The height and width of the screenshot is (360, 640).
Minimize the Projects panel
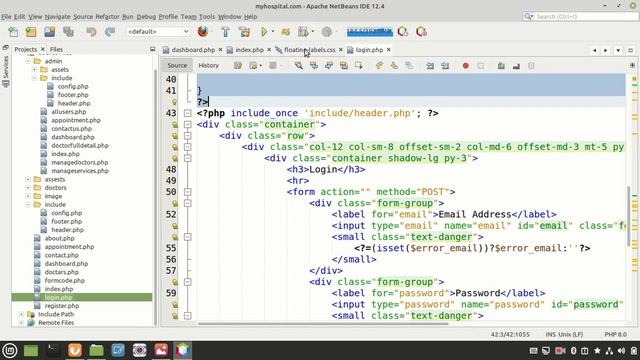click(x=153, y=49)
